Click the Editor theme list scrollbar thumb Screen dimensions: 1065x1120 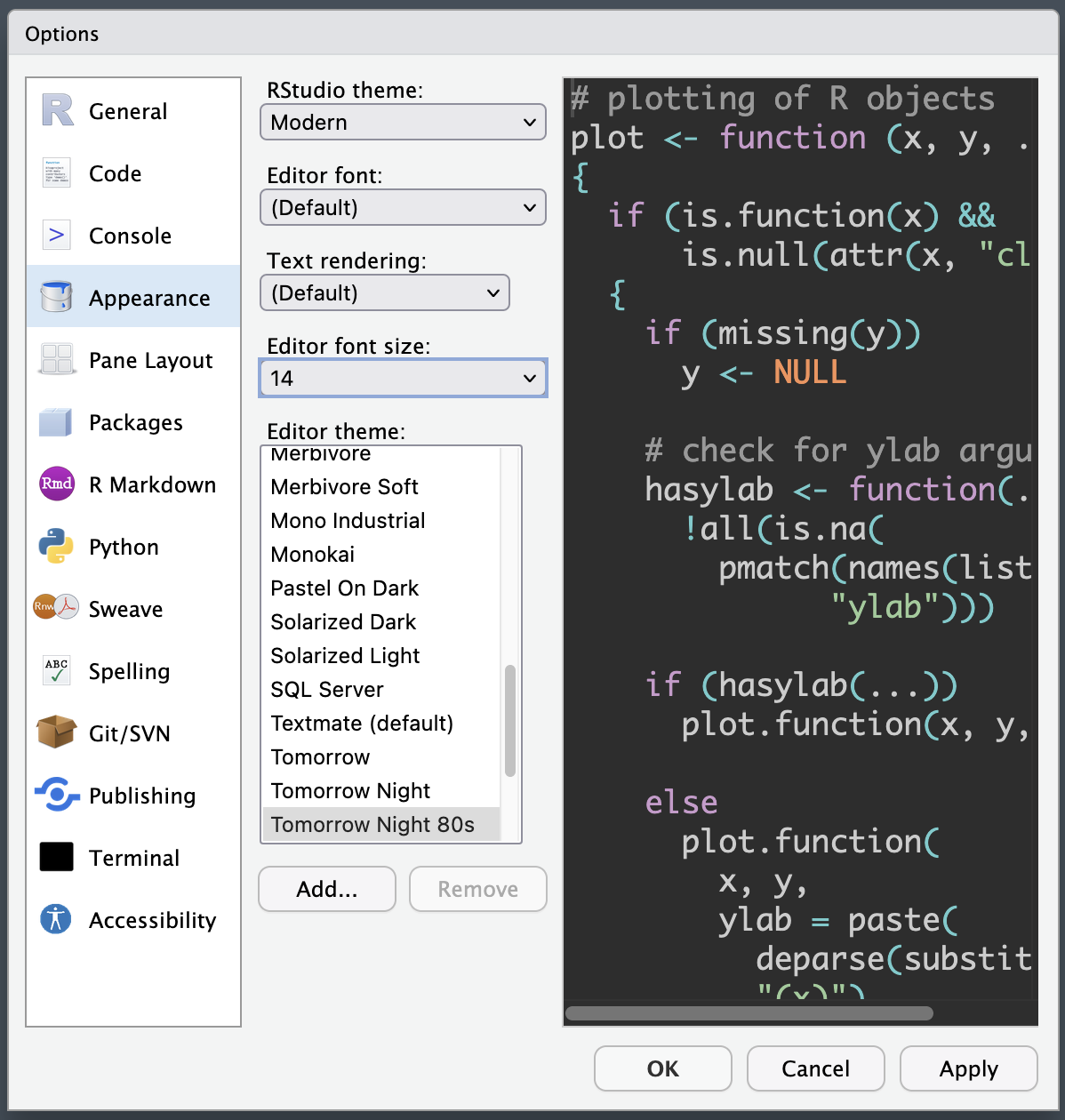click(510, 721)
